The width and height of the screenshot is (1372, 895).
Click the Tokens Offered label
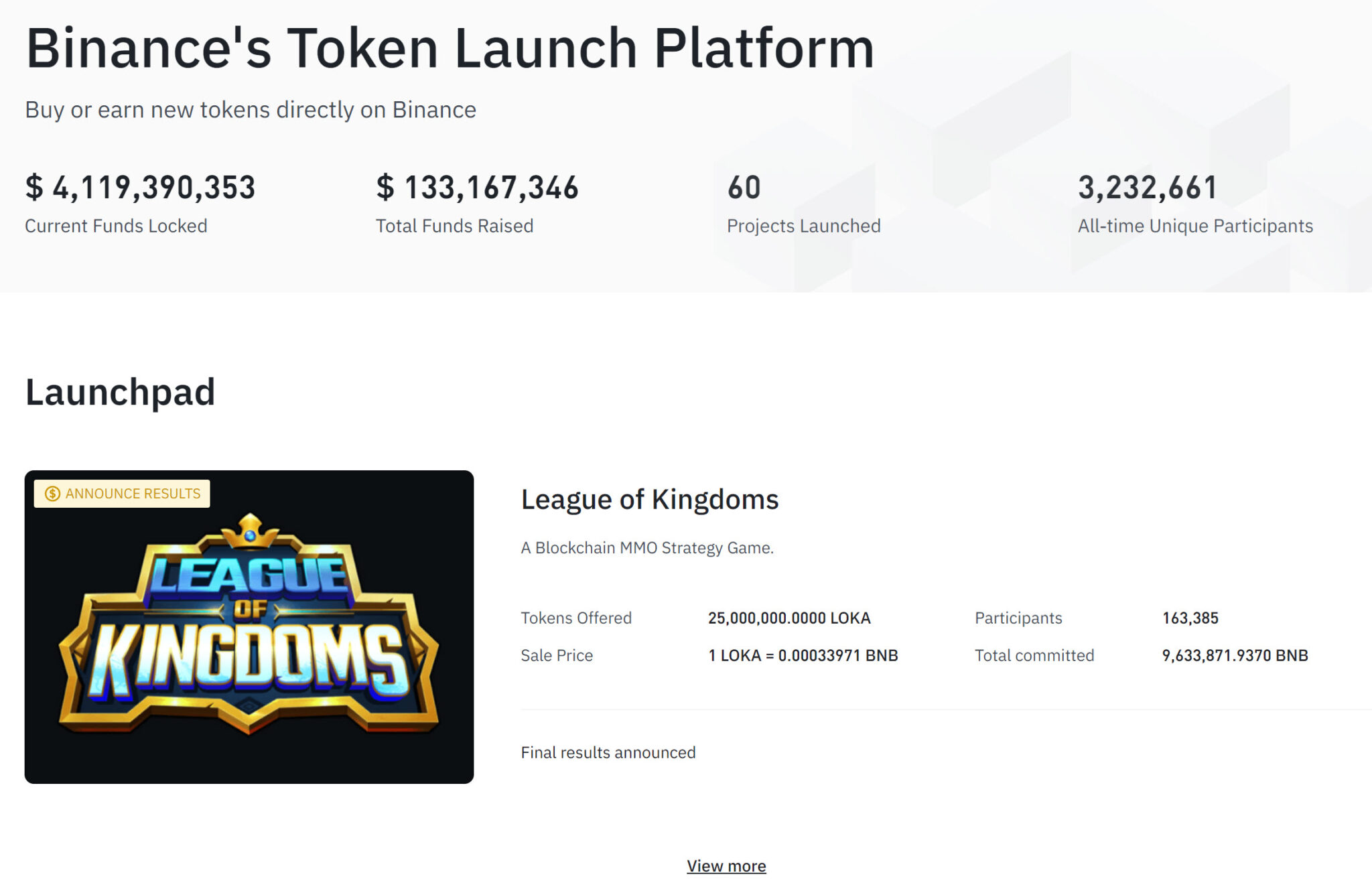576,618
